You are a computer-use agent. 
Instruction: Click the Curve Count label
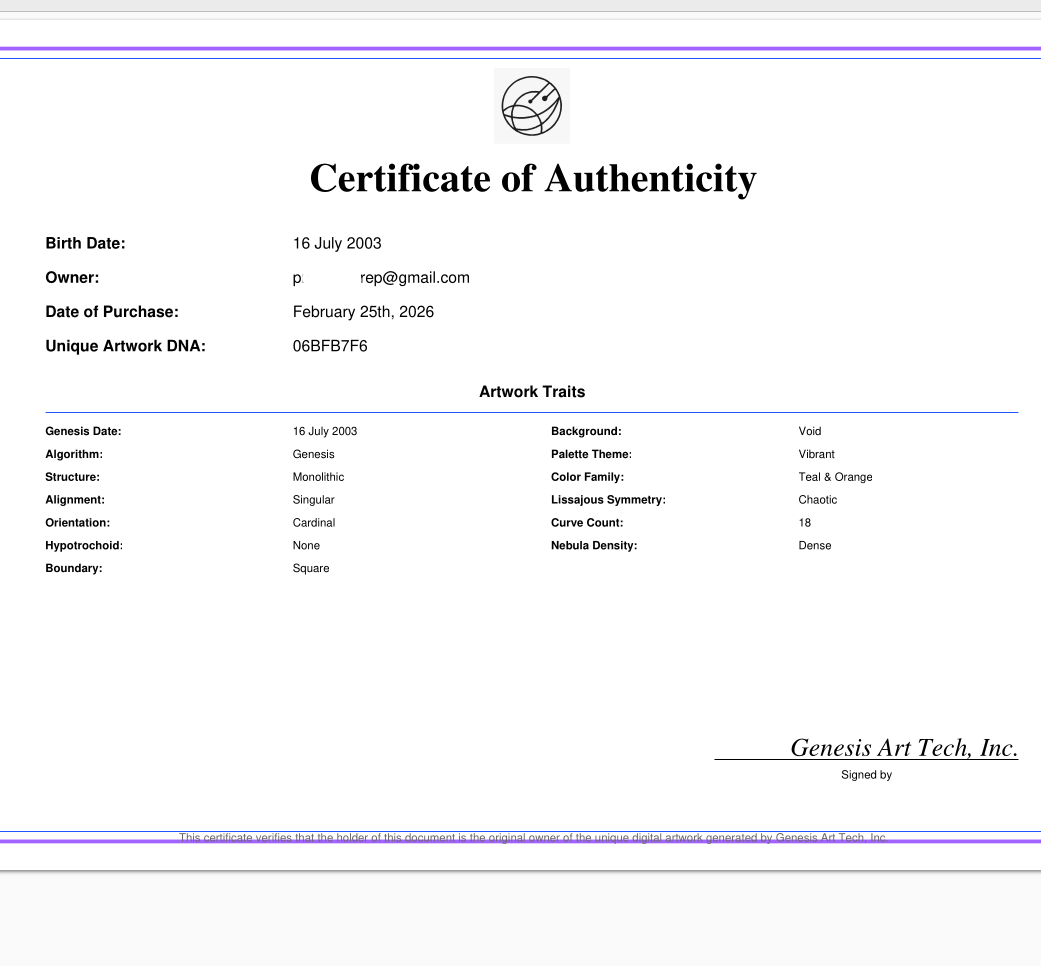[x=587, y=523]
